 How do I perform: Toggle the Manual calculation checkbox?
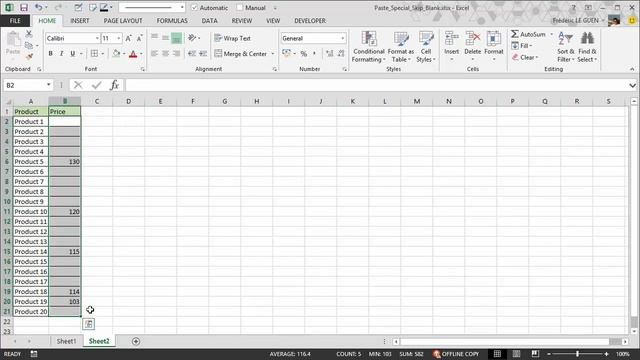coord(240,8)
